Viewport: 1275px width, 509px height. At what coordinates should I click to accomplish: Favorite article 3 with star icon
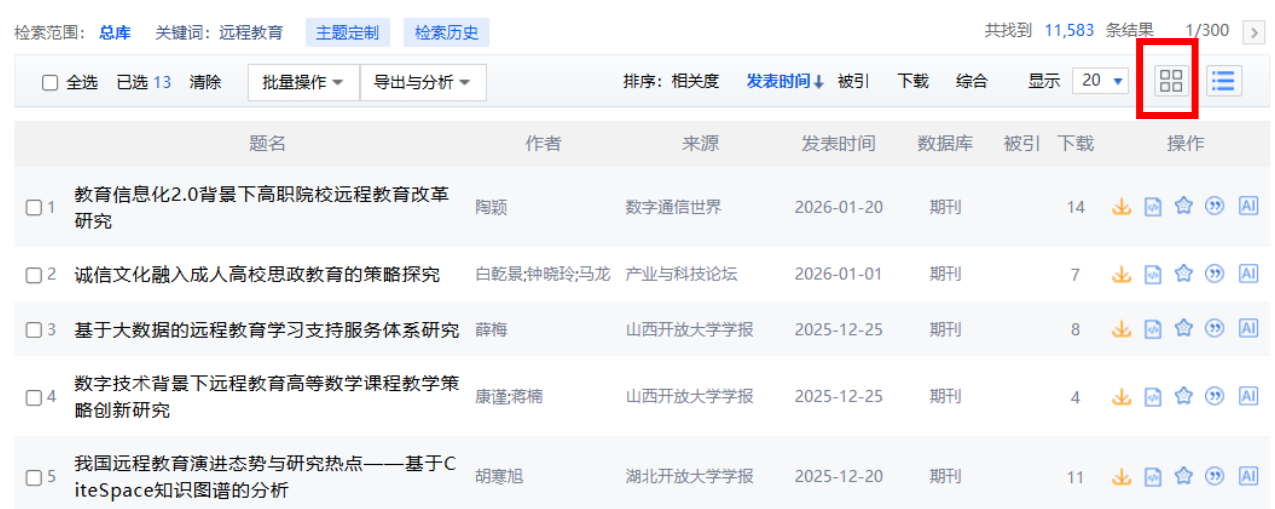pos(1184,328)
